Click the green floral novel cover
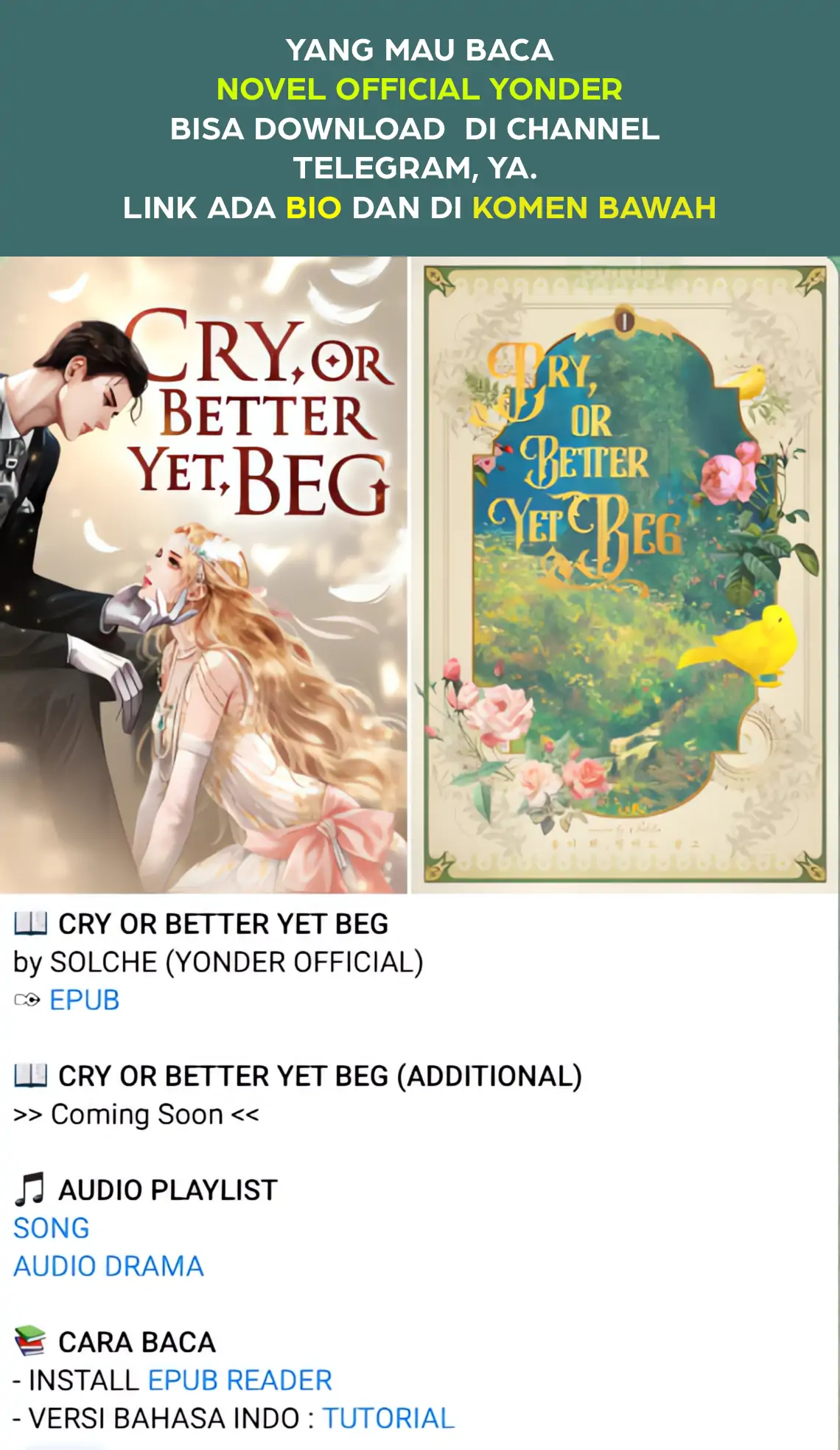Image resolution: width=840 pixels, height=1450 pixels. click(x=624, y=575)
